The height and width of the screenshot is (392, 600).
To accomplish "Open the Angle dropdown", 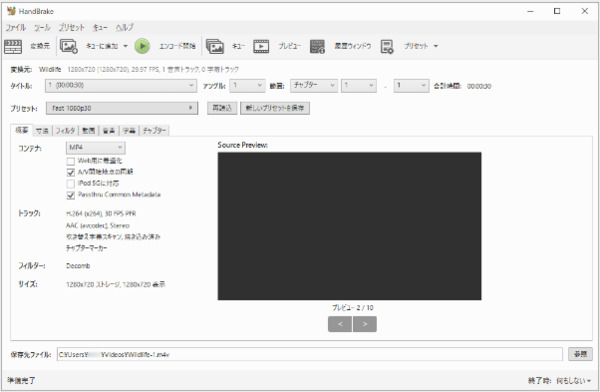I will 247,86.
